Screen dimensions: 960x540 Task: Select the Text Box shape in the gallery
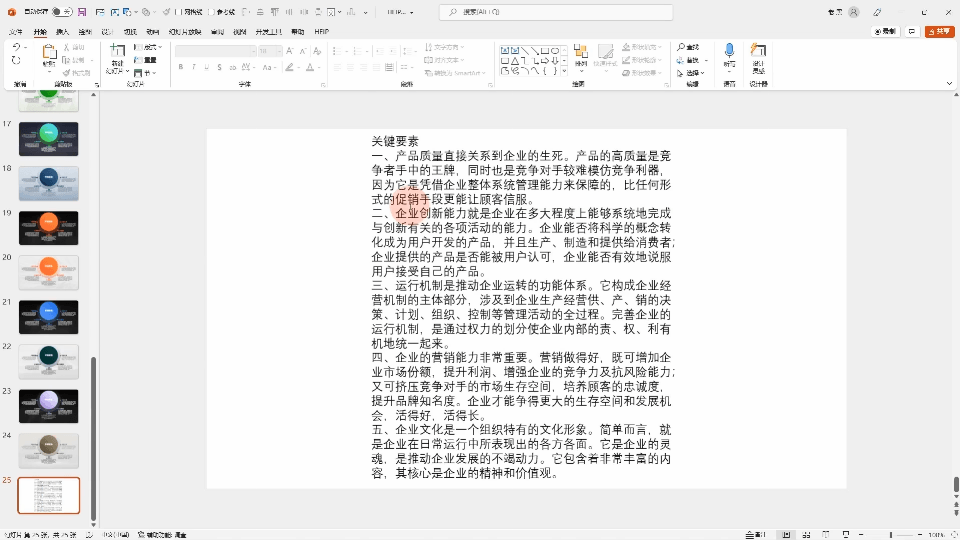coord(504,51)
